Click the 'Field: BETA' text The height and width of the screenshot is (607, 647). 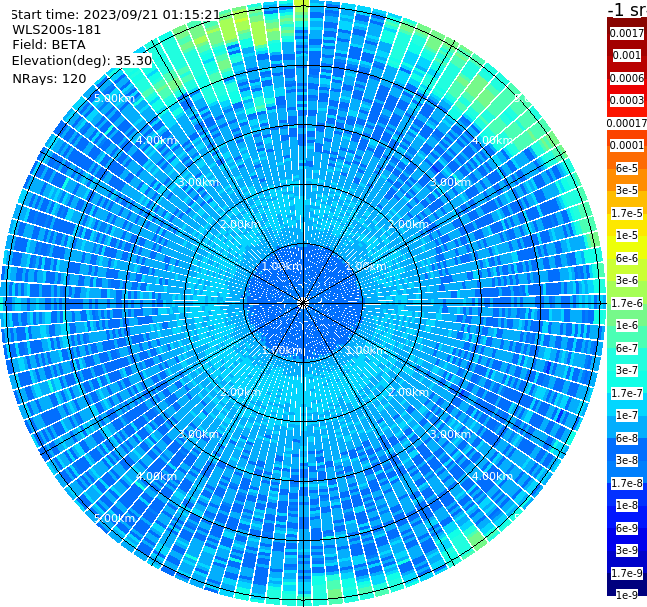click(49, 45)
